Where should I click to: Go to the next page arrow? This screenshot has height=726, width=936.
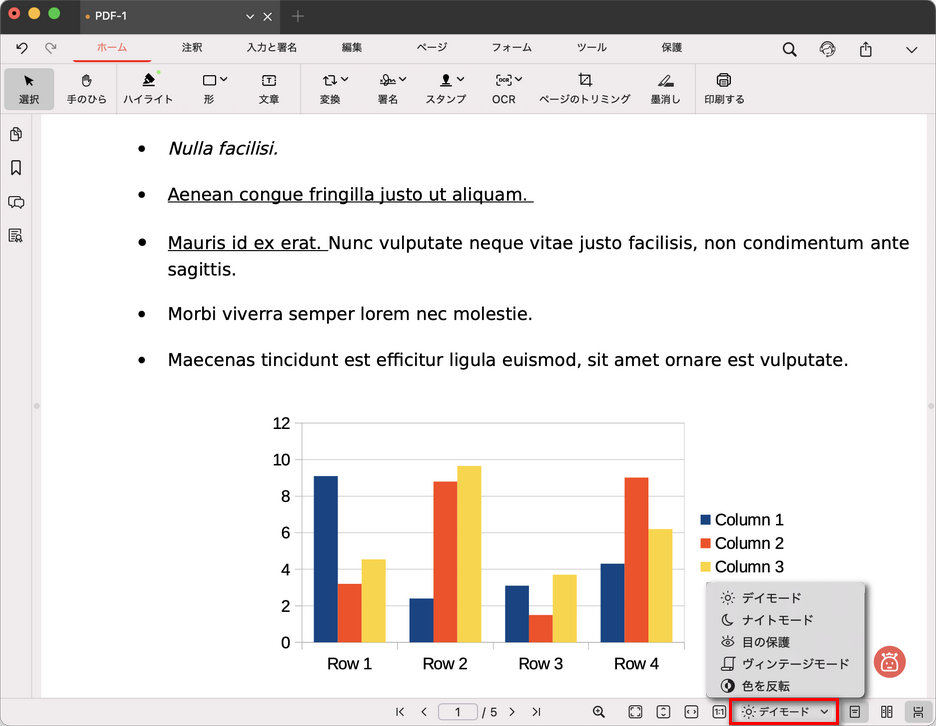(x=512, y=712)
